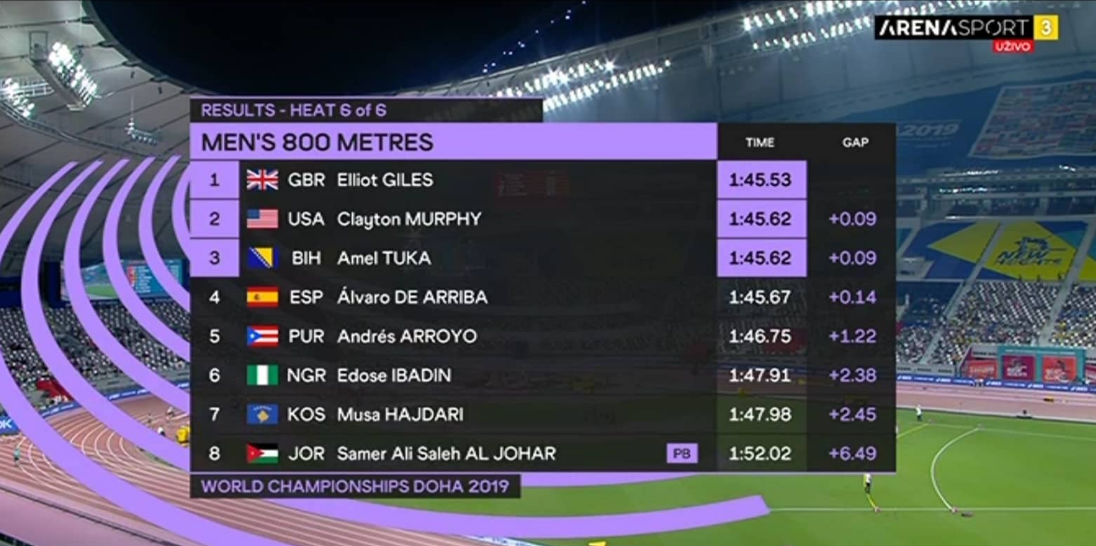The height and width of the screenshot is (546, 1096).
Task: Click the USA flag next to Clayton Murphy
Action: (262, 219)
